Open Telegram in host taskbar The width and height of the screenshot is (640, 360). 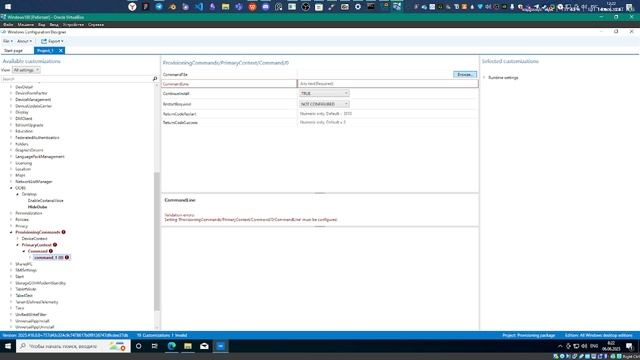click(159, 7)
